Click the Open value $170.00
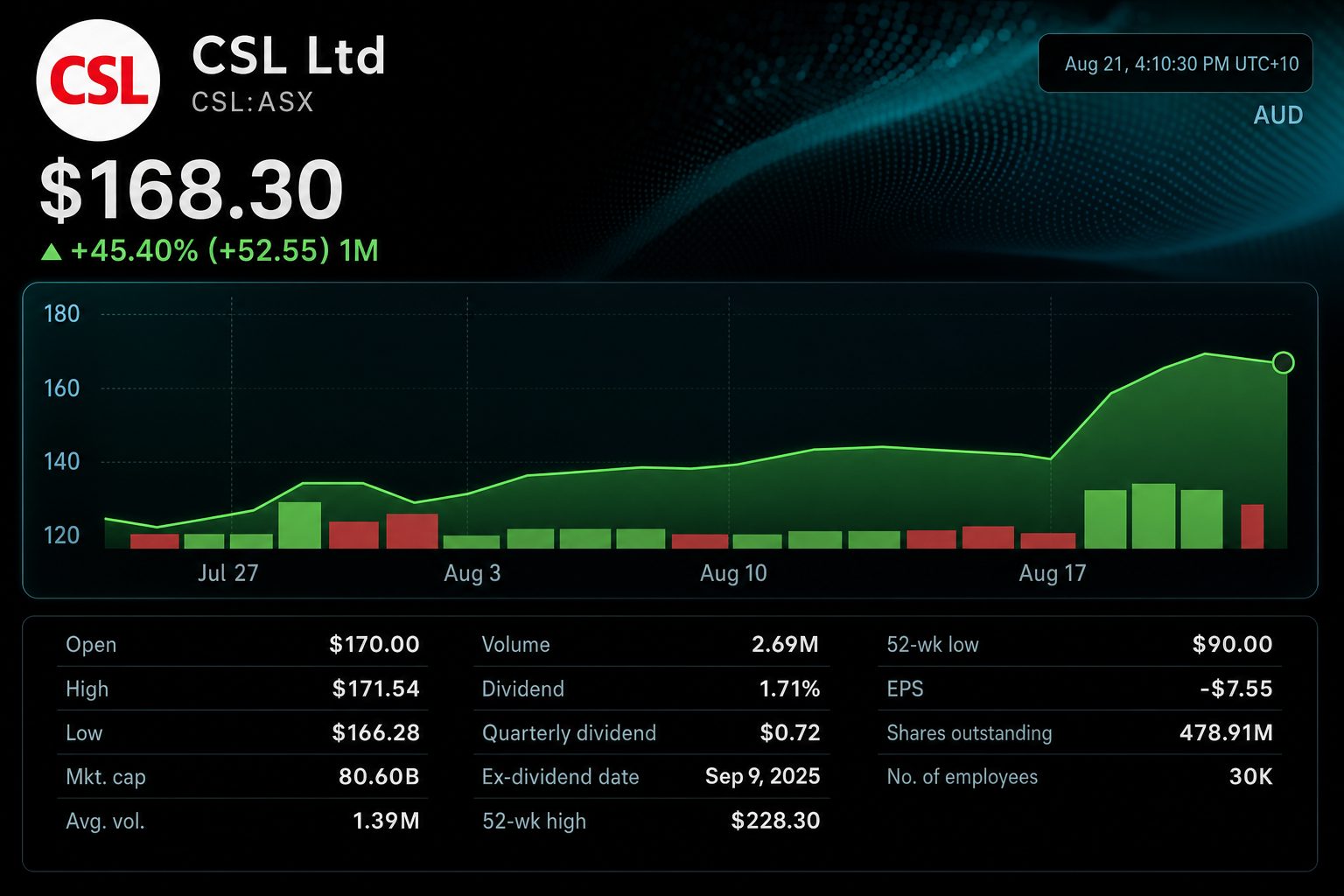Viewport: 1344px width, 896px height. coord(374,645)
